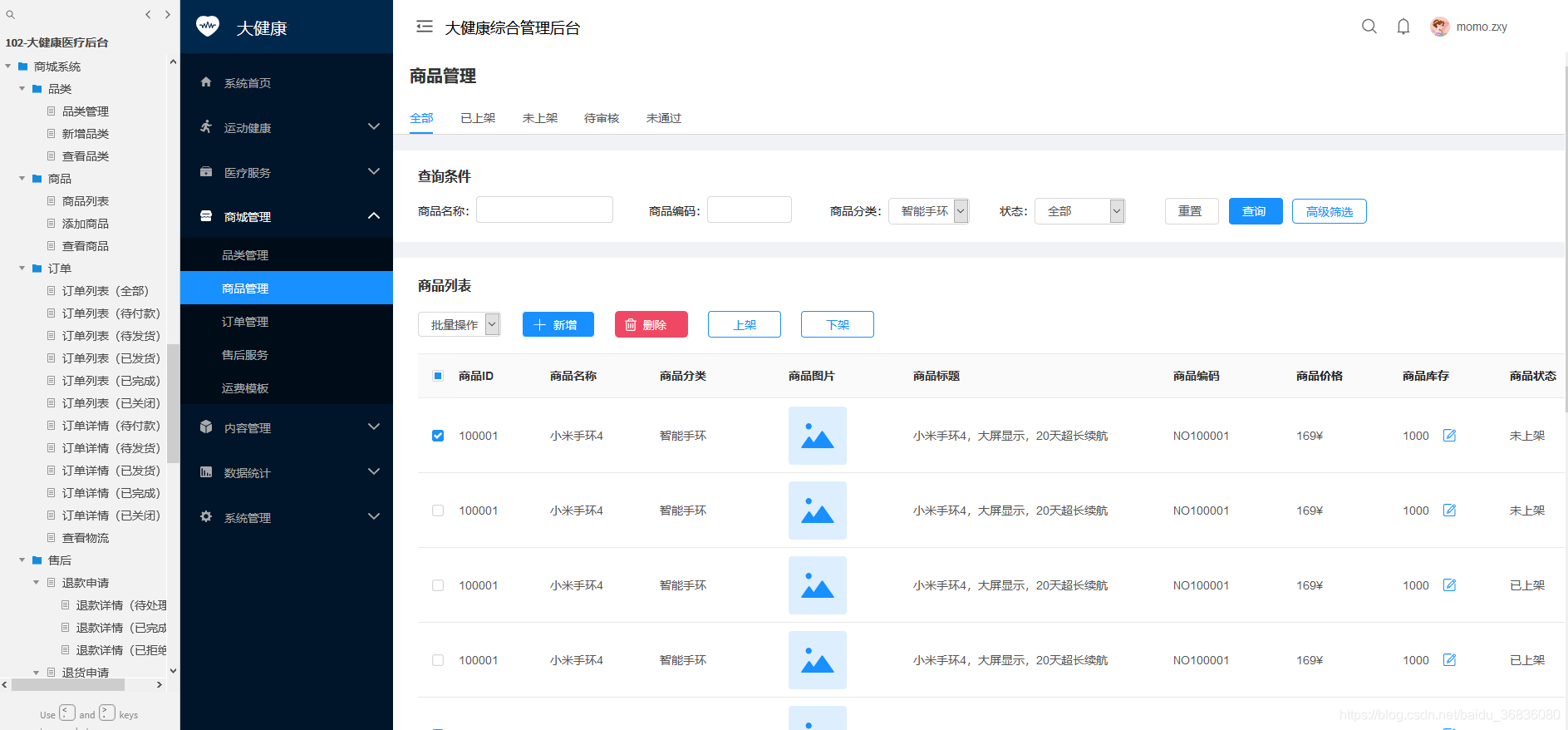Viewport: 1568px width, 730px height.
Task: Click the running figure icon for 运动健康
Action: tap(206, 126)
